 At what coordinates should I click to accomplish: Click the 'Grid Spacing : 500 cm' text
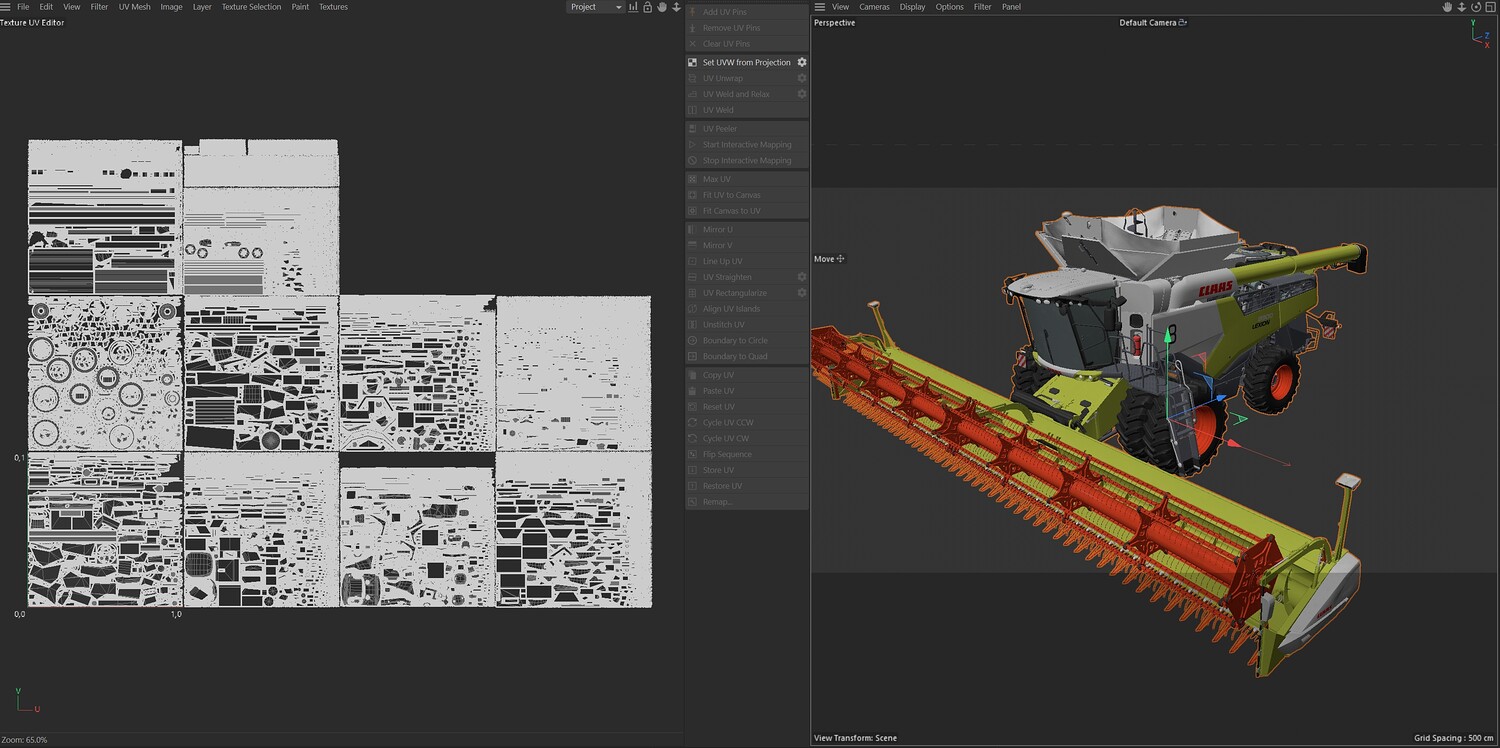tap(1455, 738)
